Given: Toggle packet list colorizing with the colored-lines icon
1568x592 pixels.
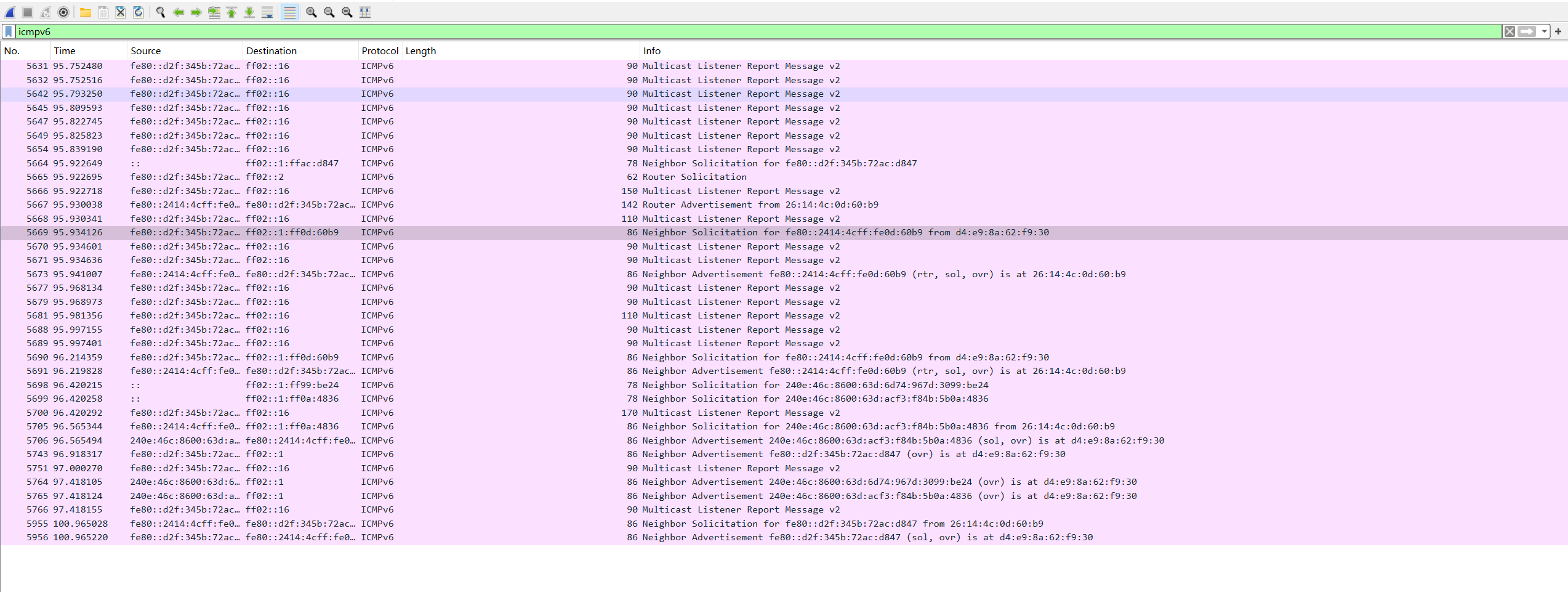Looking at the screenshot, I should tap(289, 12).
